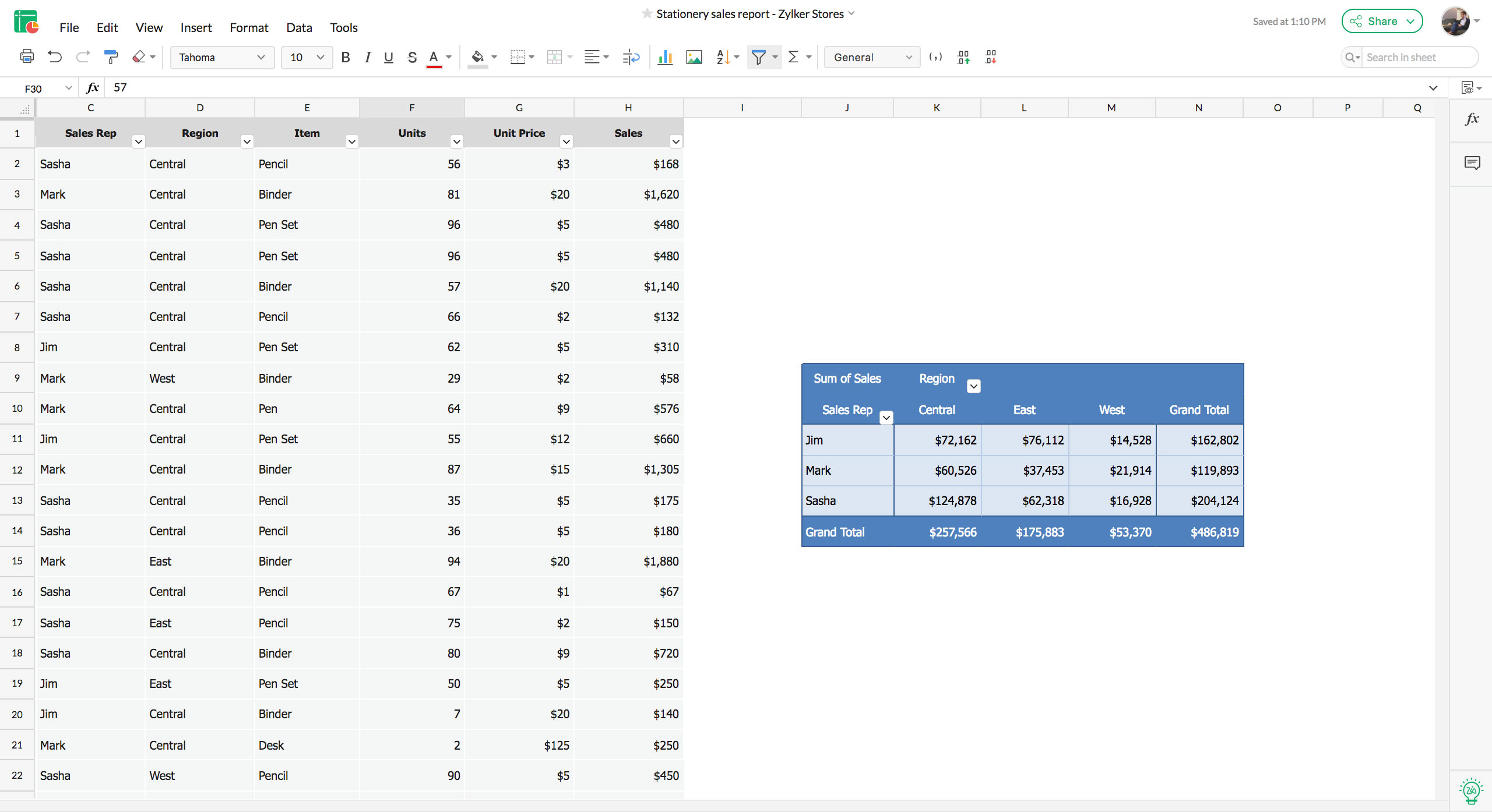Open the Region column filter dropdown
The image size is (1492, 812).
coord(247,141)
